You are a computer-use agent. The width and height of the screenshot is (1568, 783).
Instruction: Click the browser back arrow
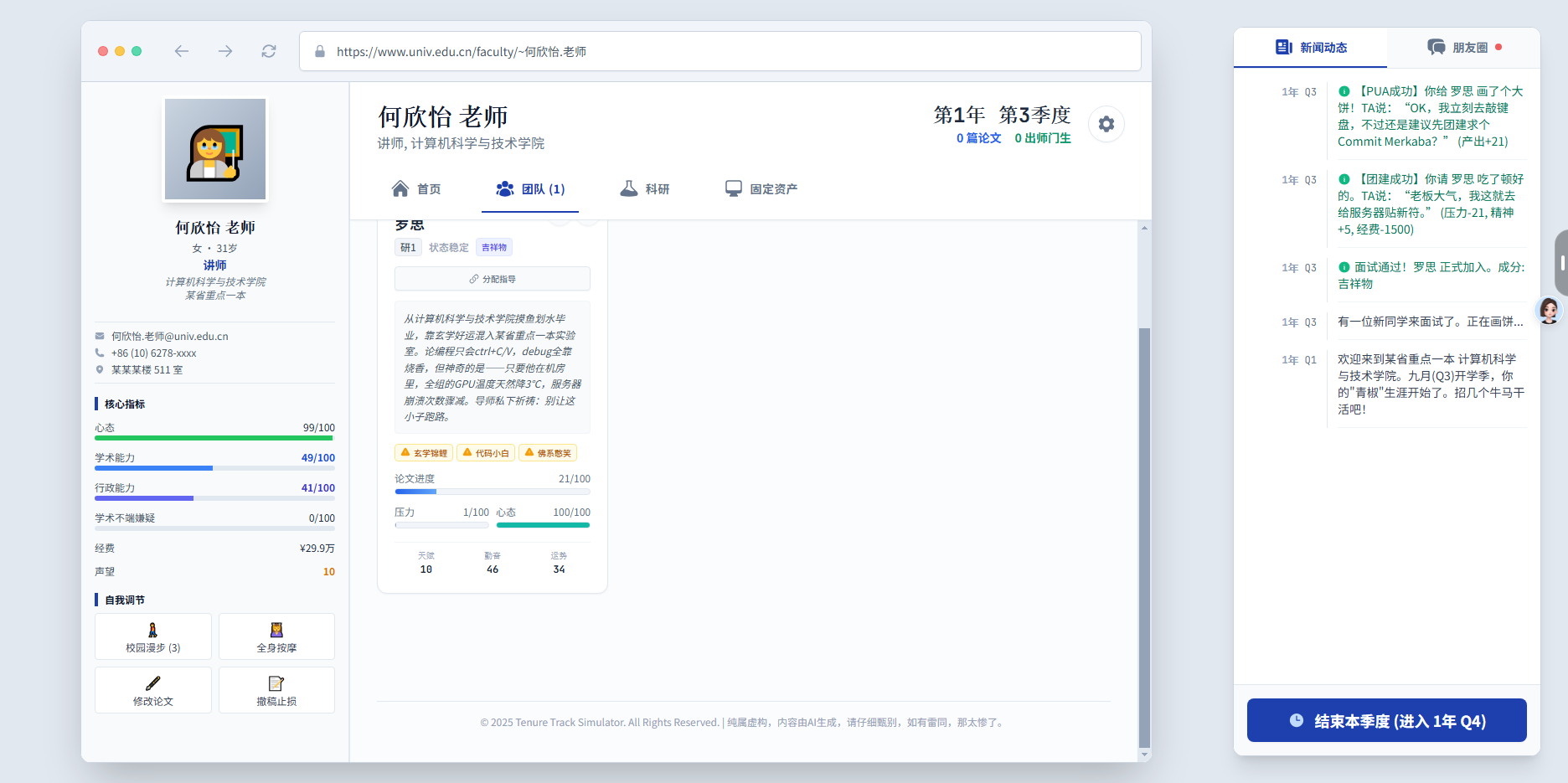point(182,51)
